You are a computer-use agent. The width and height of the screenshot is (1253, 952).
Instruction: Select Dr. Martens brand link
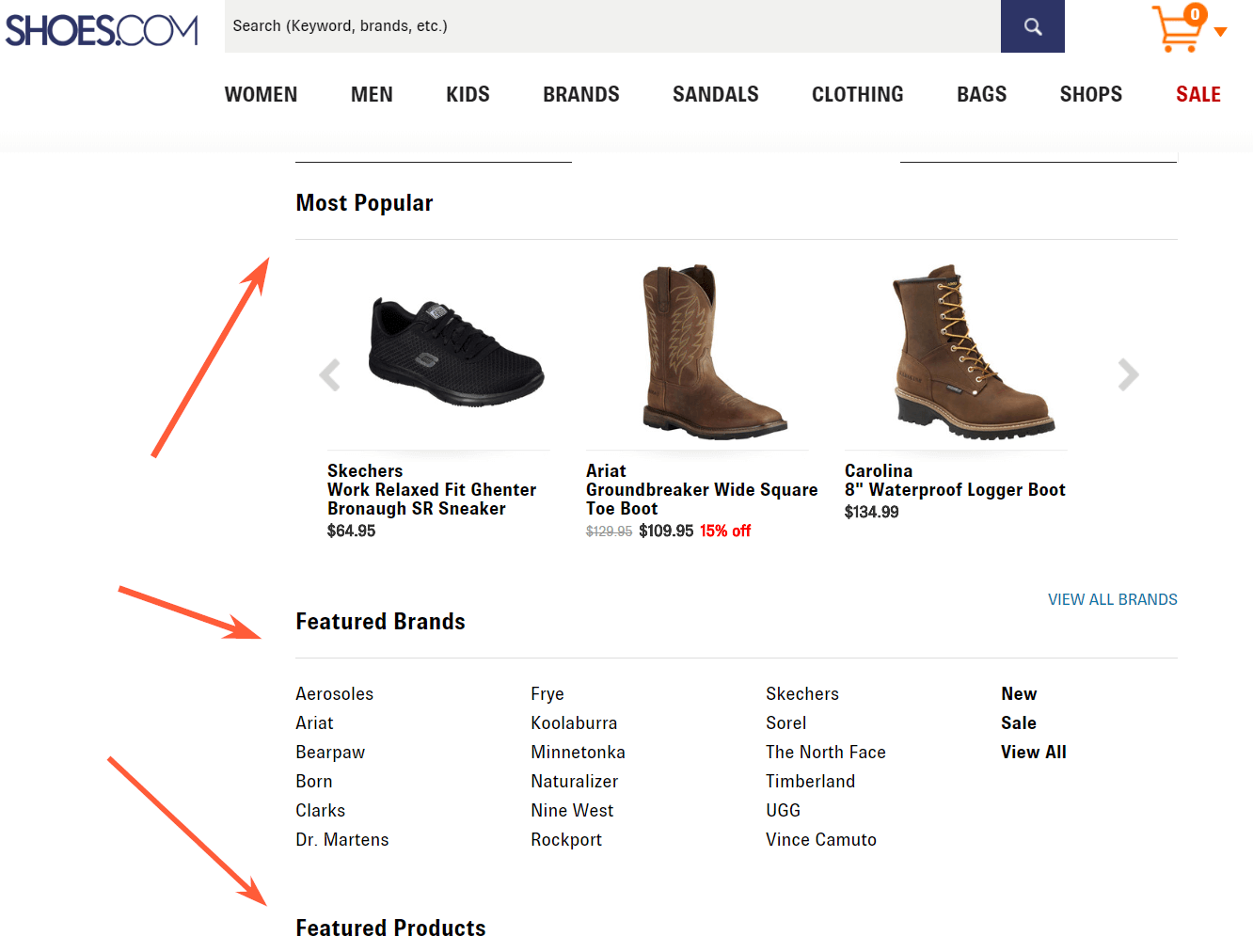point(342,839)
